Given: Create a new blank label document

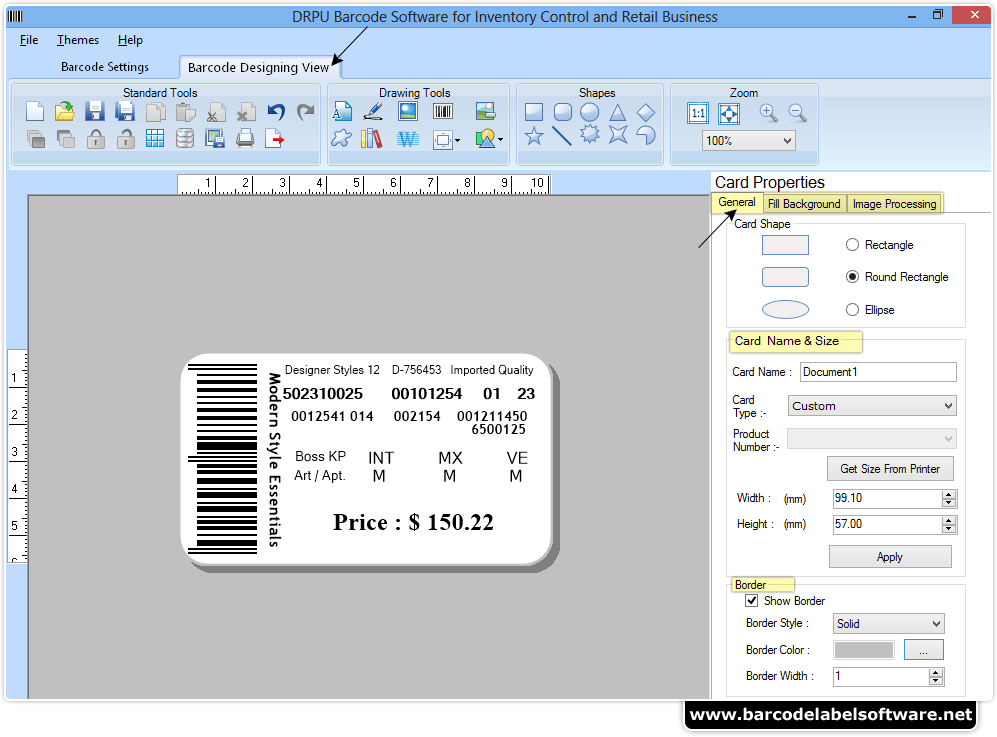Looking at the screenshot, I should tap(35, 112).
